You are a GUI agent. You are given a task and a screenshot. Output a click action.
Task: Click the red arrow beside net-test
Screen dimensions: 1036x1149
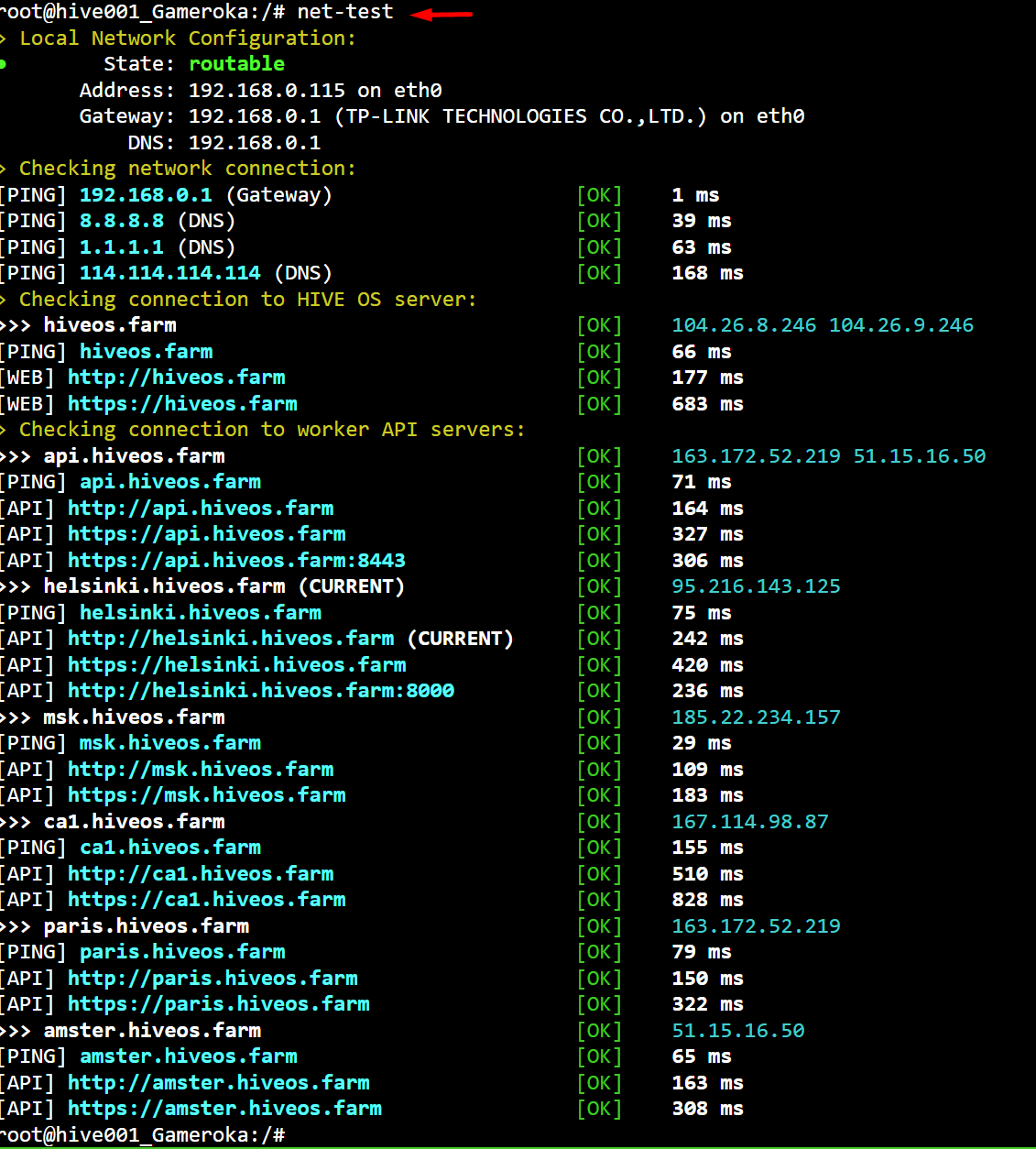coord(442,14)
